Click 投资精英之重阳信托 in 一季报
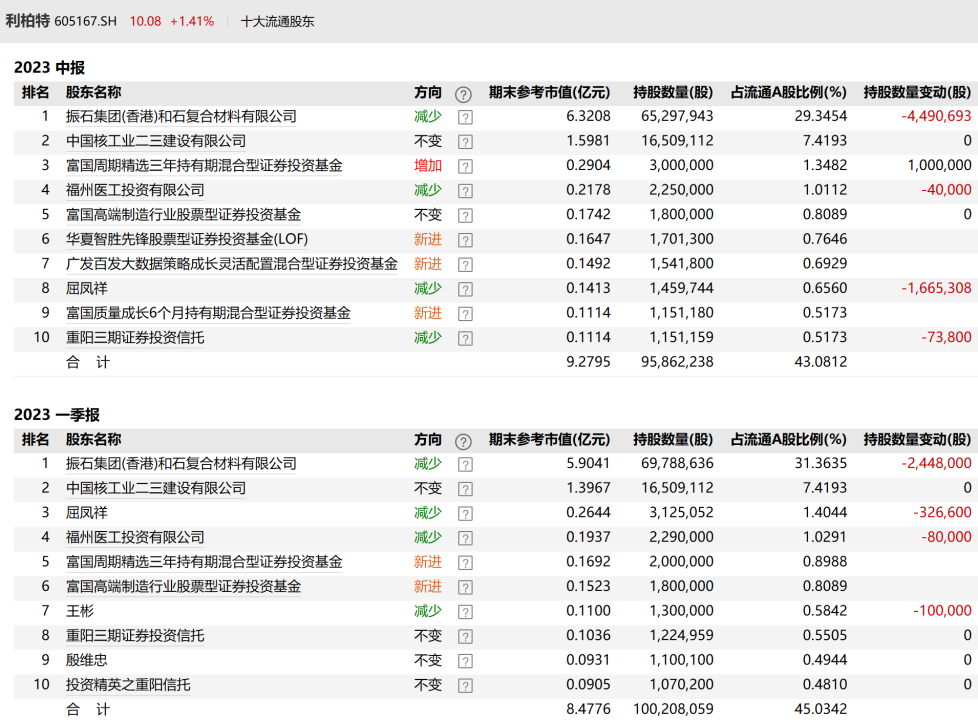978x720 pixels. tap(128, 685)
